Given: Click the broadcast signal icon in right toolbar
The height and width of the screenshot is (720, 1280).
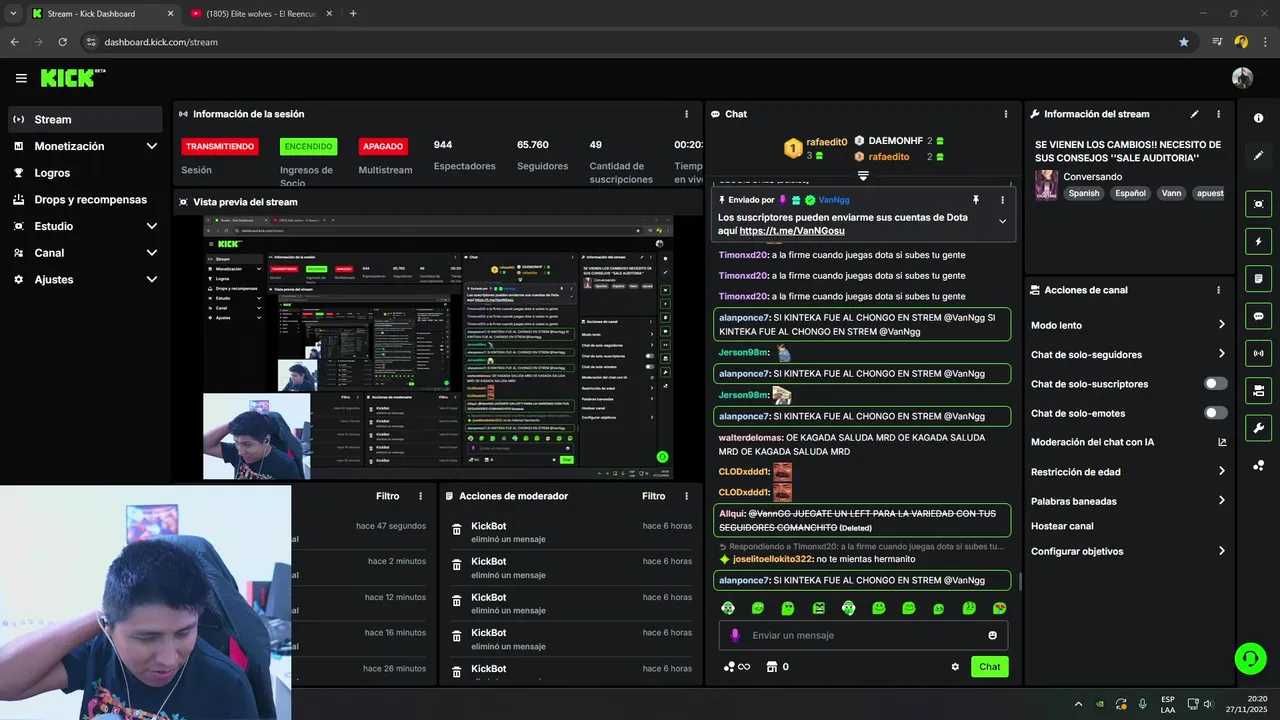Looking at the screenshot, I should [x=1258, y=353].
